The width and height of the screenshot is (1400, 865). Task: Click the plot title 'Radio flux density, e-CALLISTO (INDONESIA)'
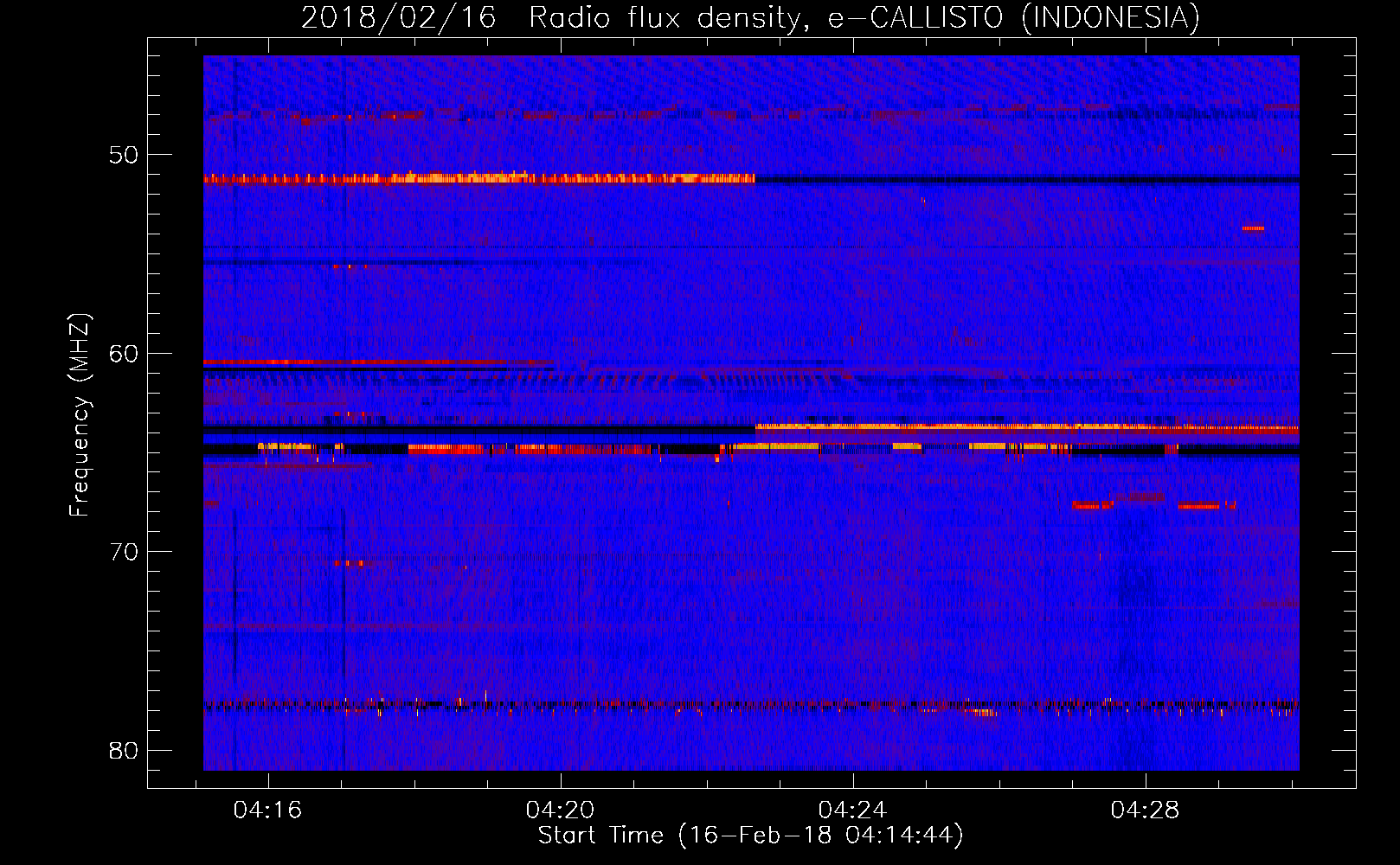pos(864,17)
